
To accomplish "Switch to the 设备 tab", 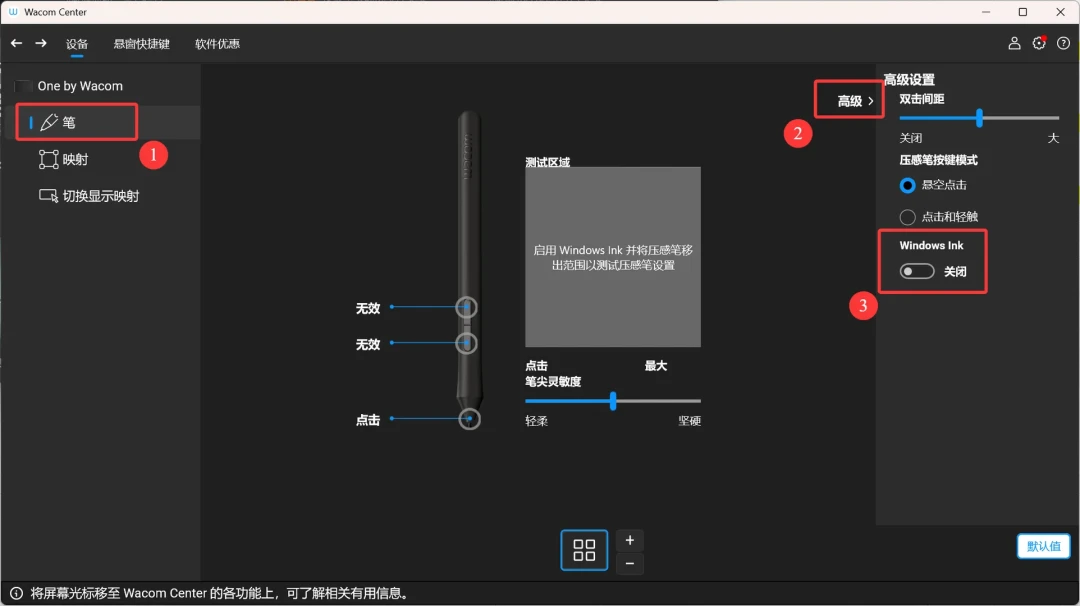I will tap(77, 44).
